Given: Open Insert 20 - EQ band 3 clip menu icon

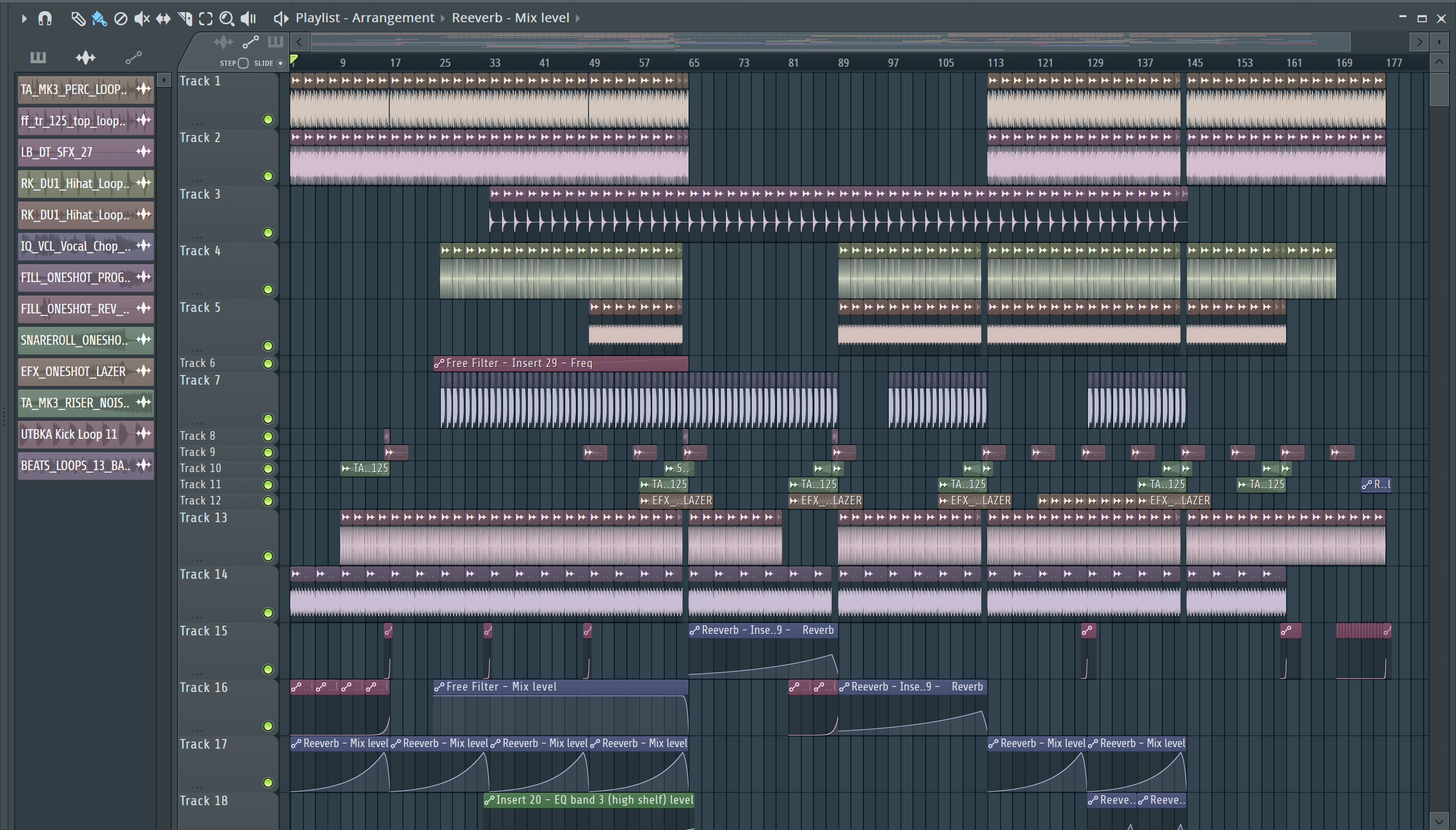Looking at the screenshot, I should click(489, 800).
